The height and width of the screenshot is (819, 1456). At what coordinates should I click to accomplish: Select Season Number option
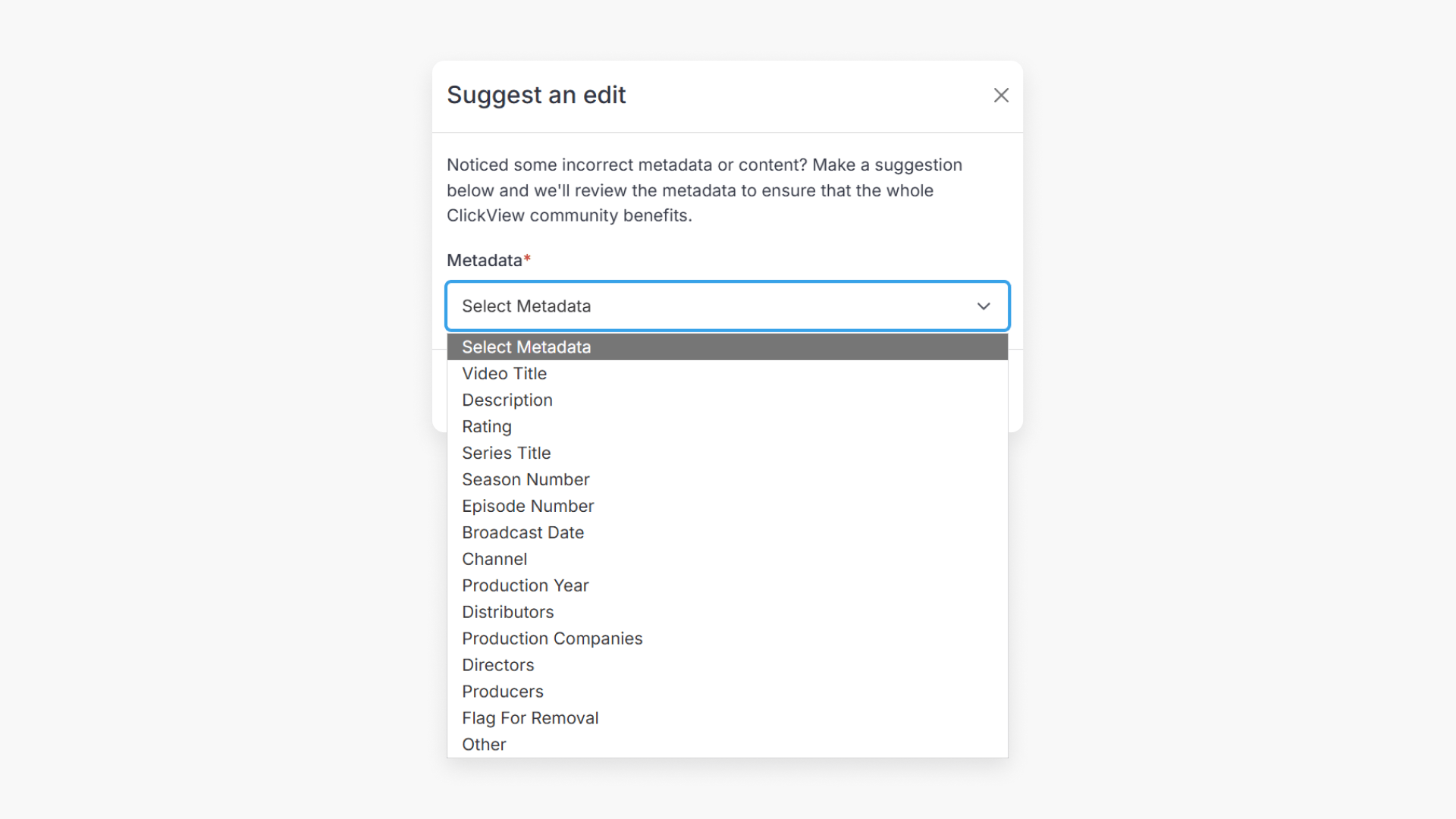(526, 479)
